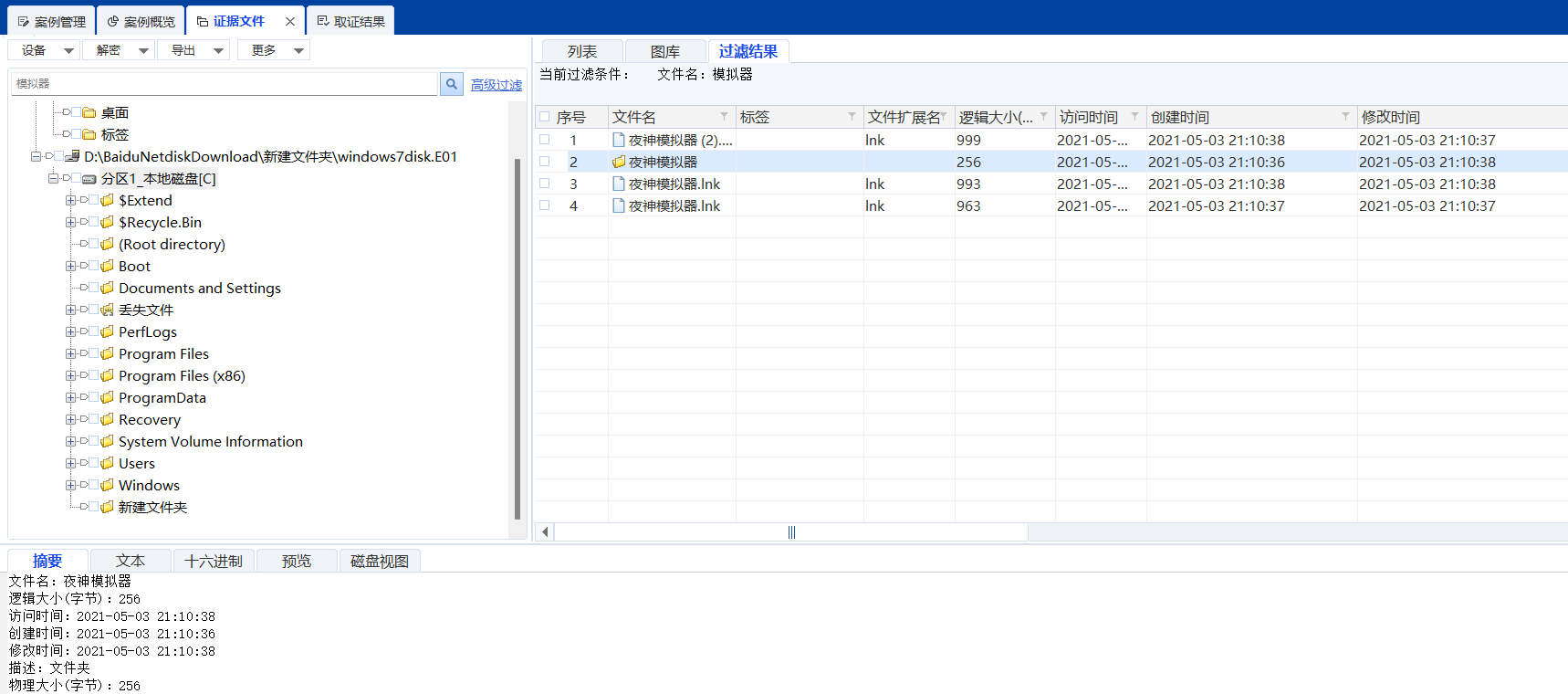Open the 图库 gallery tab
The height and width of the screenshot is (694, 1568).
tap(665, 52)
